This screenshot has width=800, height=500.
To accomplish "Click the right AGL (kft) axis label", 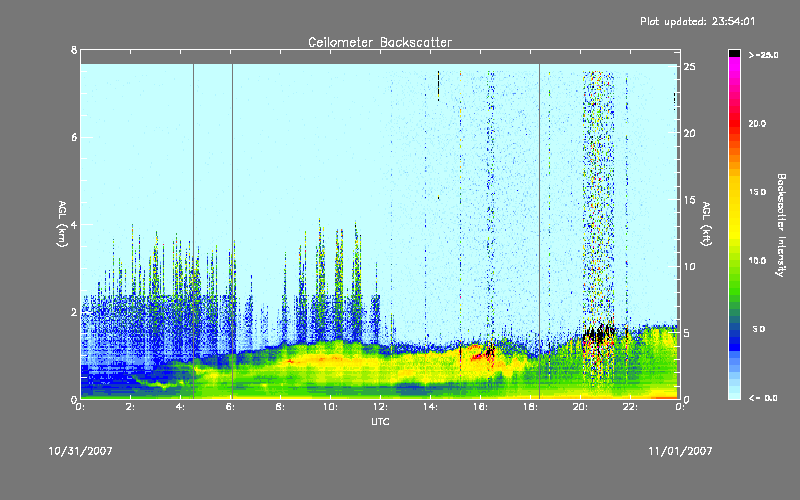I will (x=706, y=224).
